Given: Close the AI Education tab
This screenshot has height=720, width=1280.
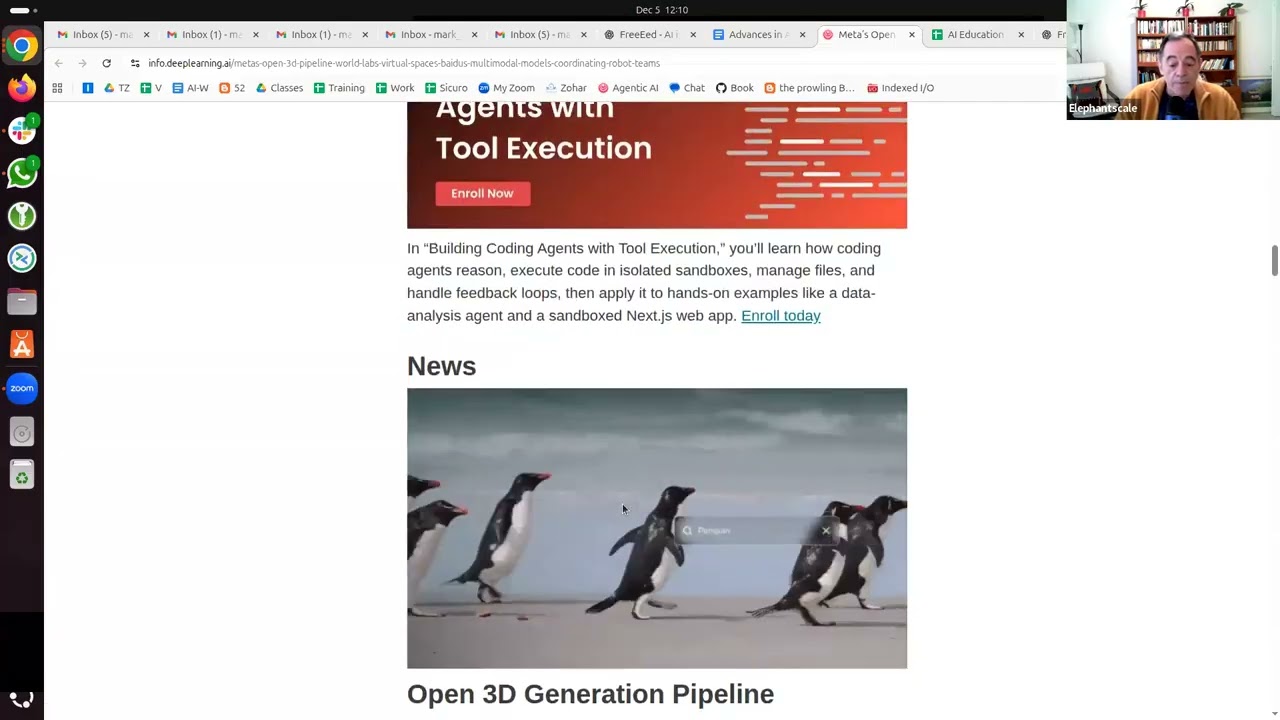Looking at the screenshot, I should tap(1020, 34).
